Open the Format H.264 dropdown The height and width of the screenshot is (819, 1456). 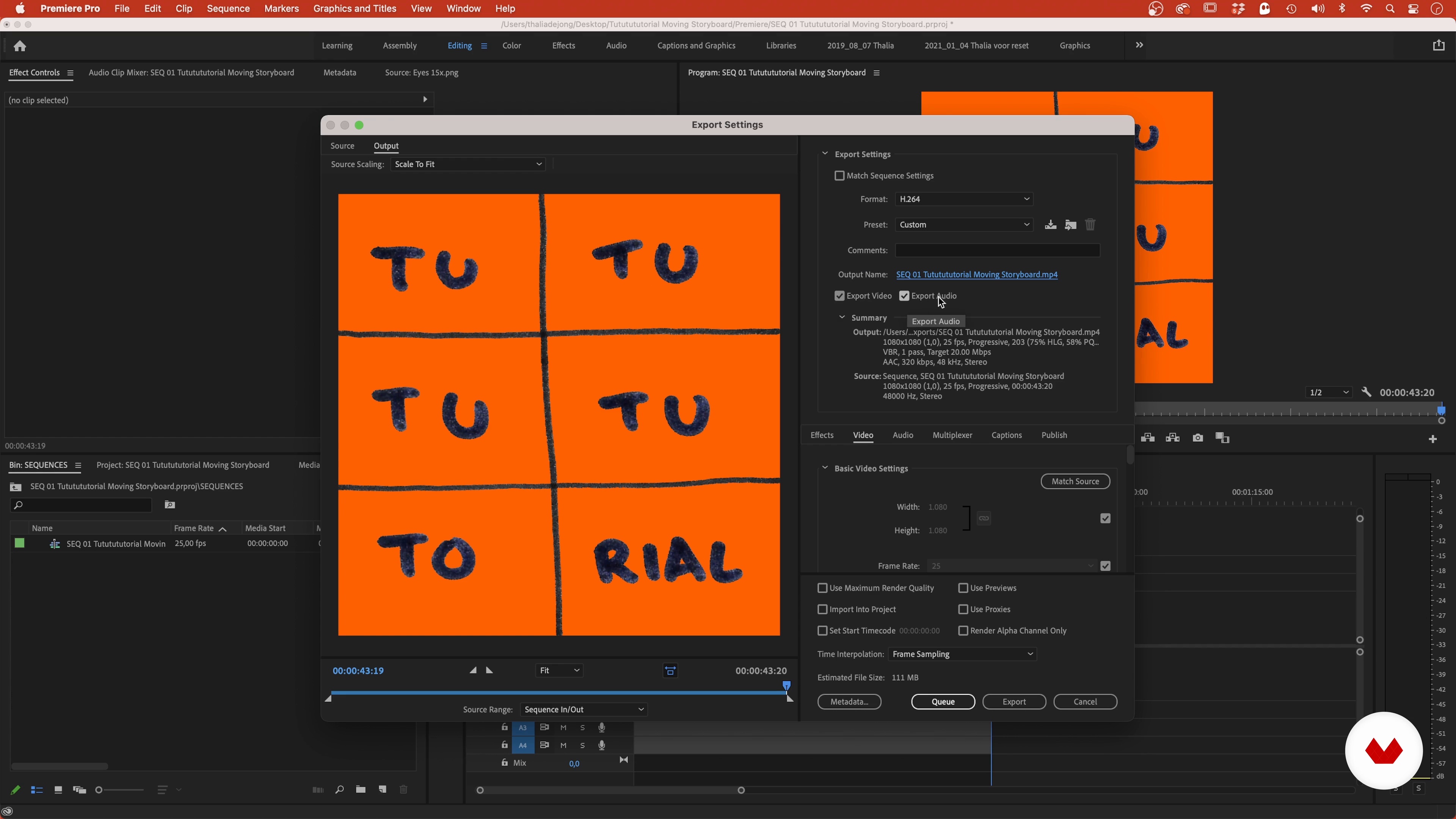click(x=964, y=199)
